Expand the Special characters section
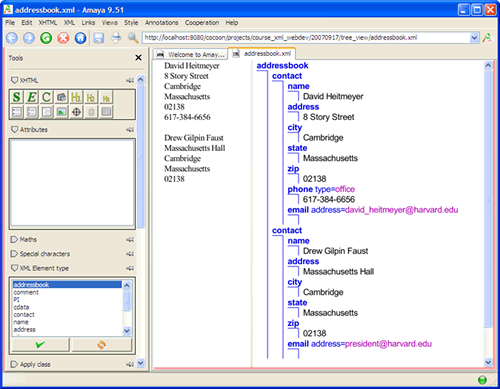Screen dimensions: 500x389 tap(14, 254)
